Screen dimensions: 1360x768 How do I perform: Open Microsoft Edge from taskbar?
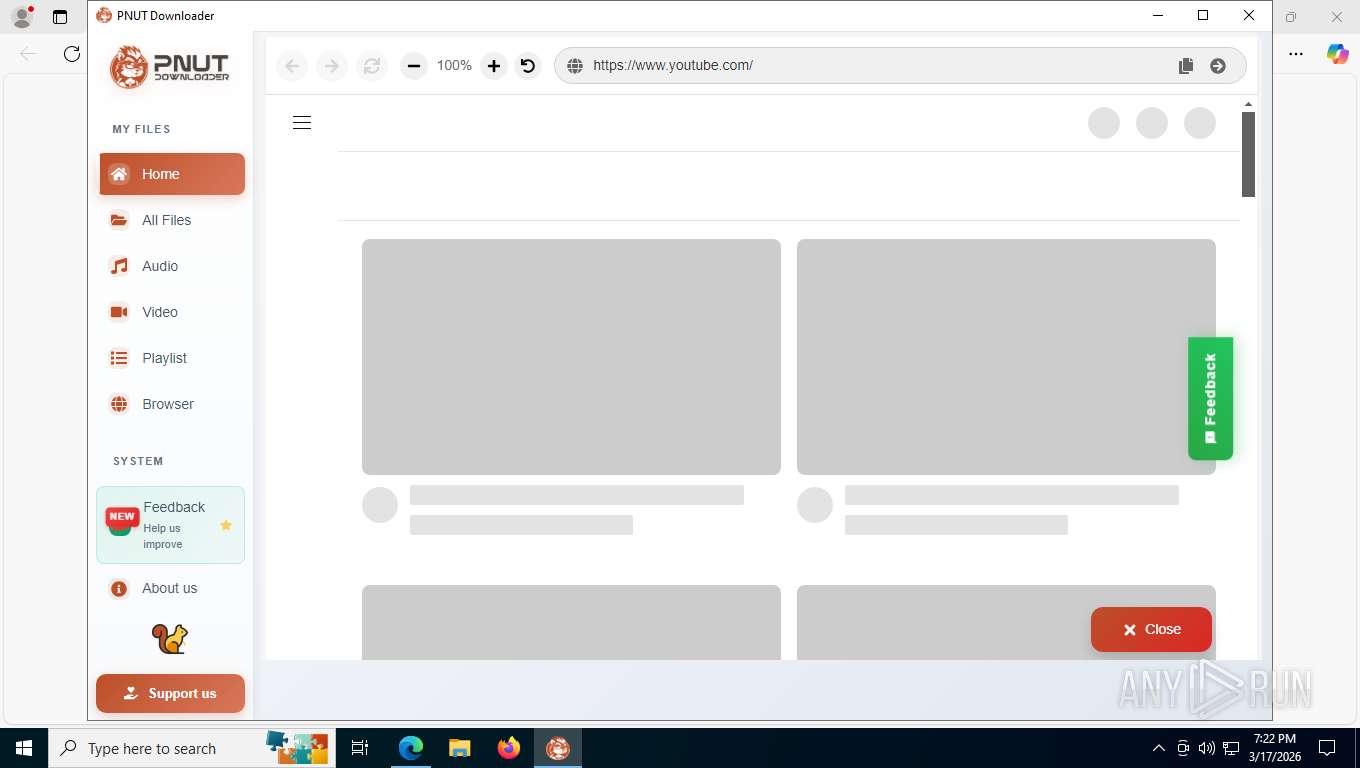[411, 748]
